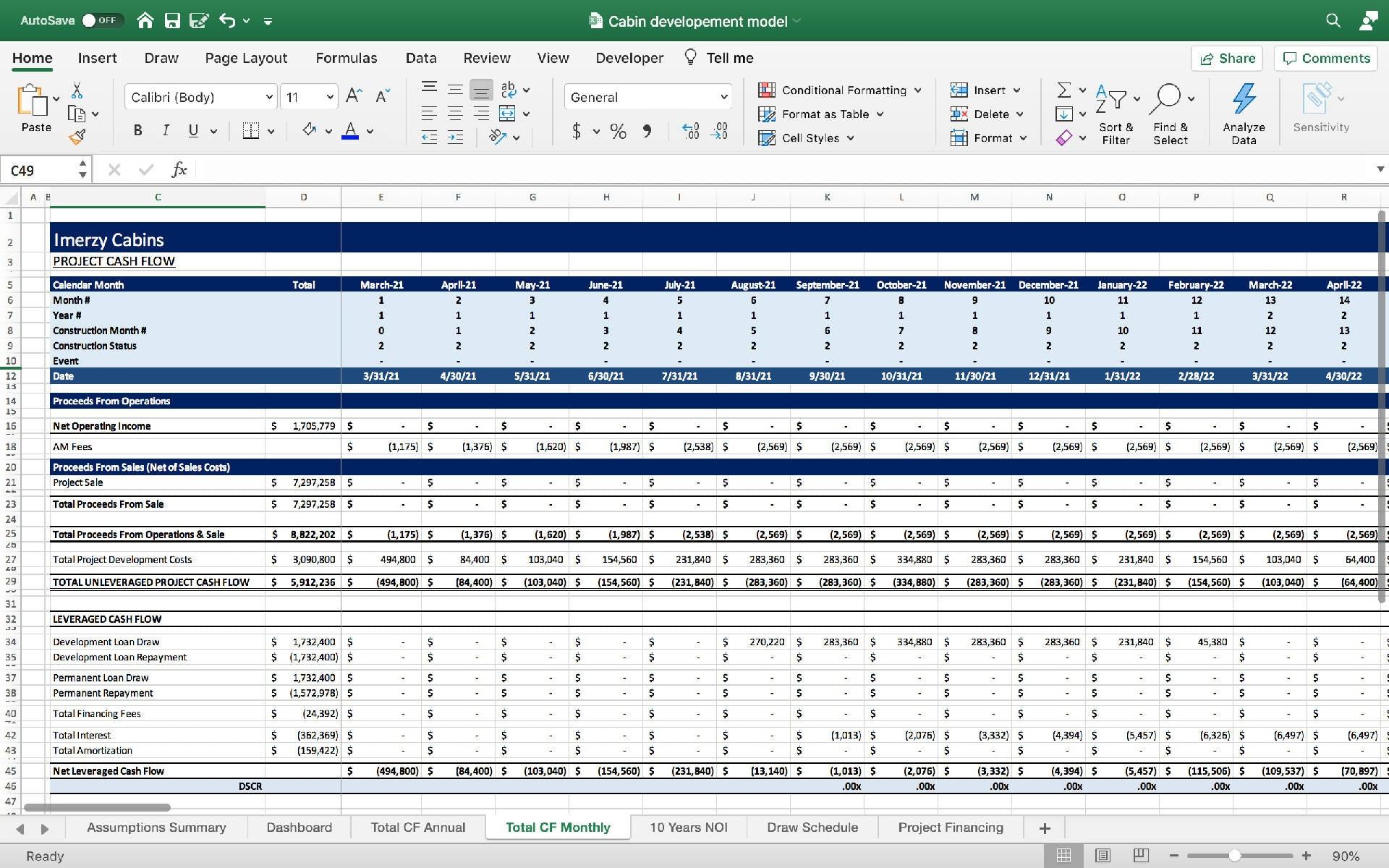The width and height of the screenshot is (1389, 868).
Task: Open Sort & Filter tool
Action: click(x=1116, y=113)
